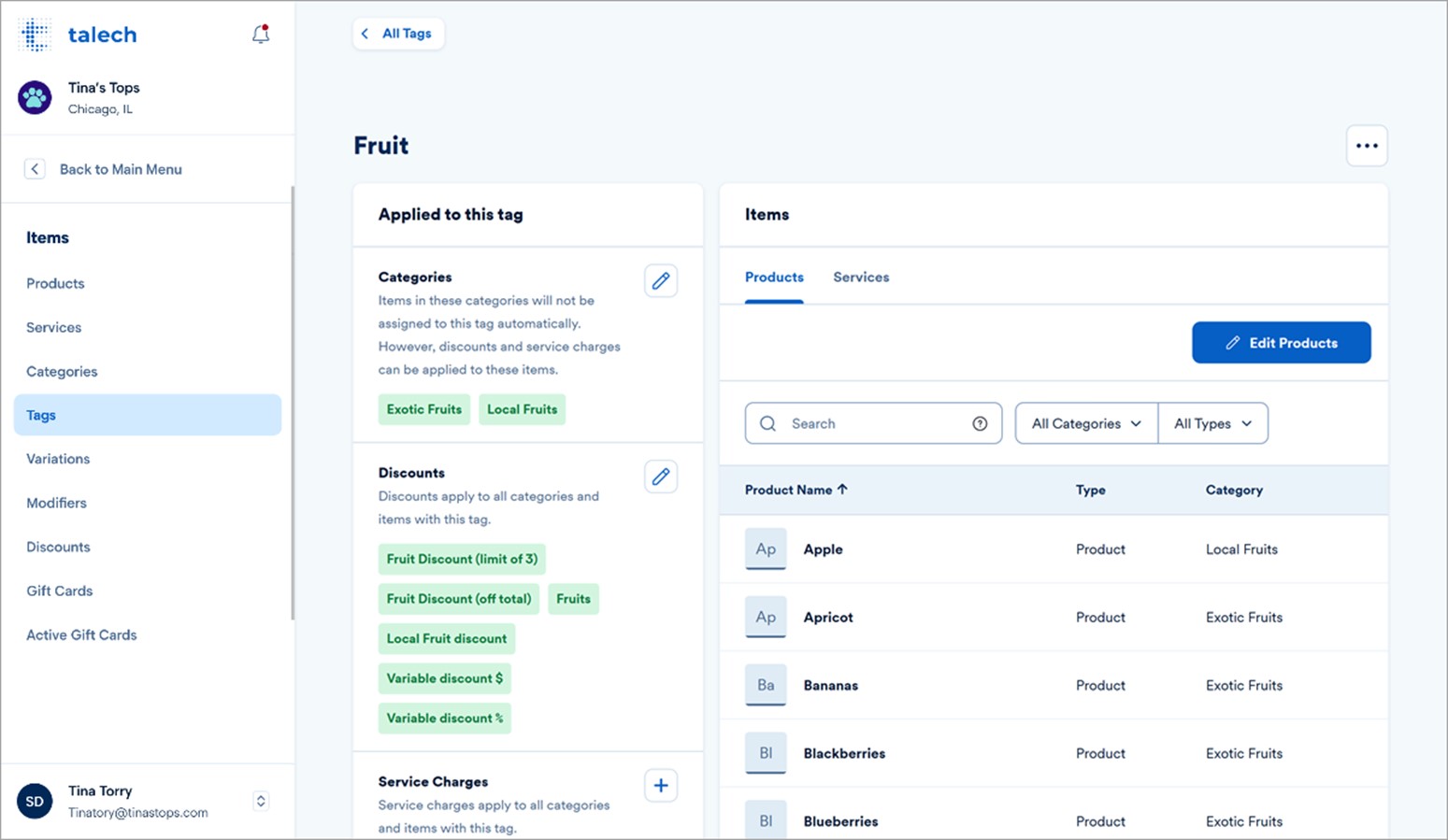
Task: Add a Service Charge with the plus icon
Action: (661, 786)
